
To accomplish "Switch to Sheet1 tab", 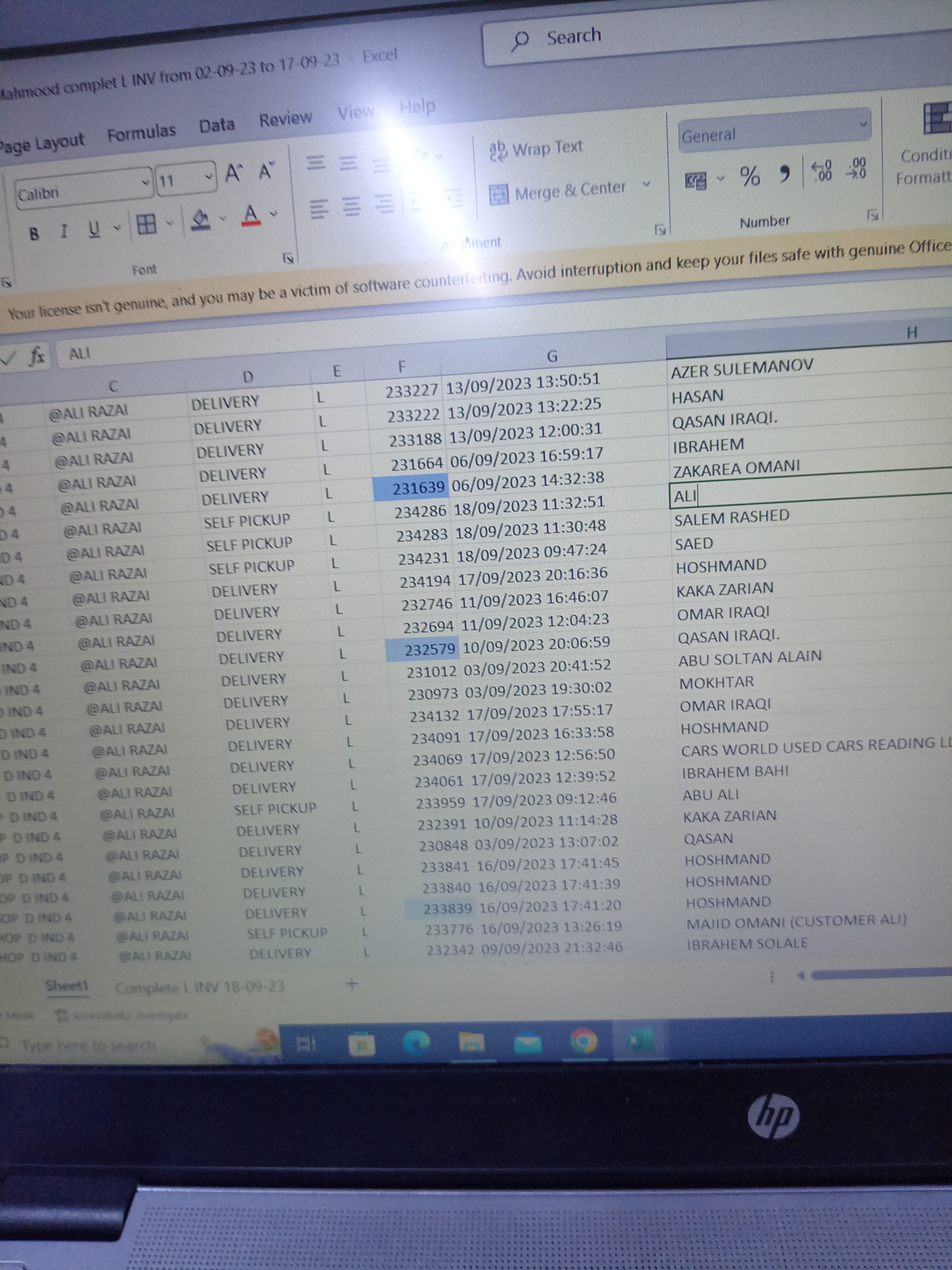I will click(67, 986).
